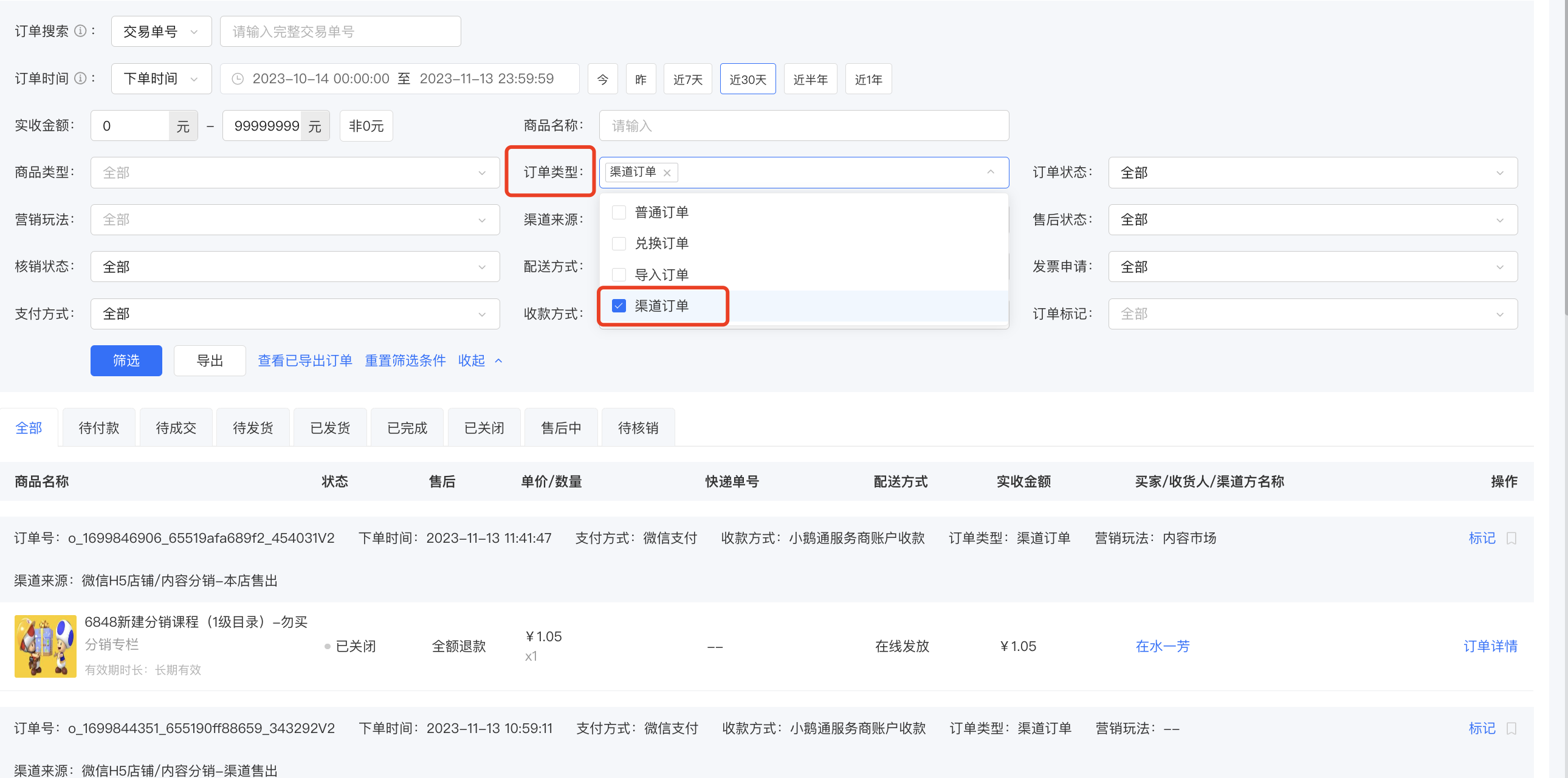Select the 近30天 quick range button
Image resolution: width=1568 pixels, height=778 pixels.
(748, 79)
